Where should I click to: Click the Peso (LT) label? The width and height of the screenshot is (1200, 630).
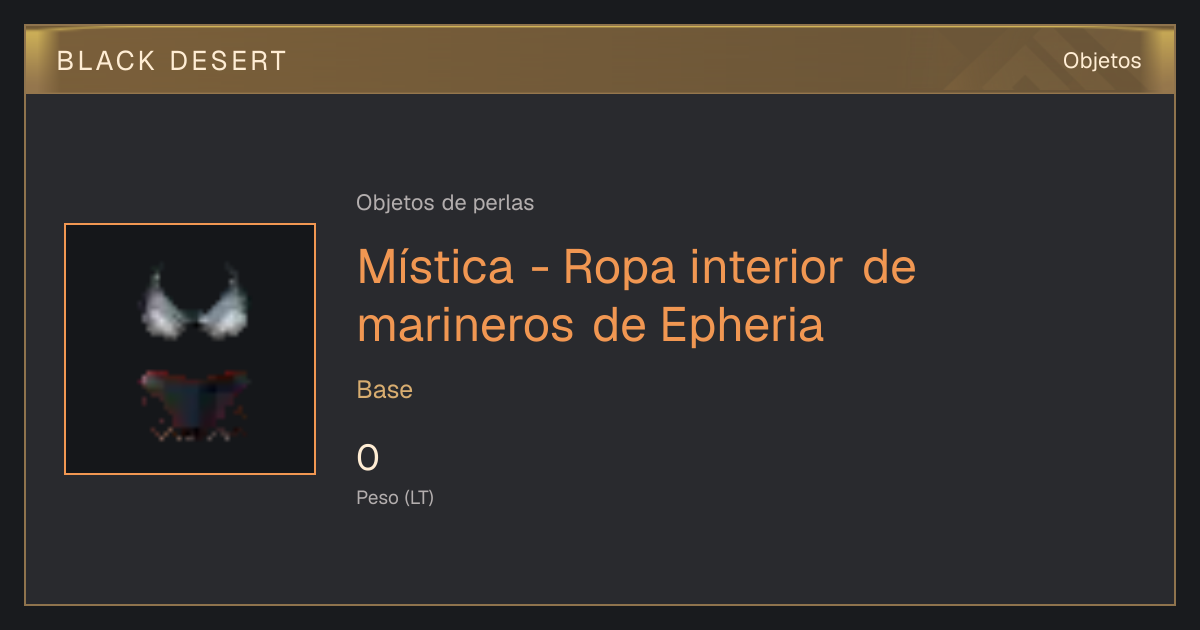[395, 497]
